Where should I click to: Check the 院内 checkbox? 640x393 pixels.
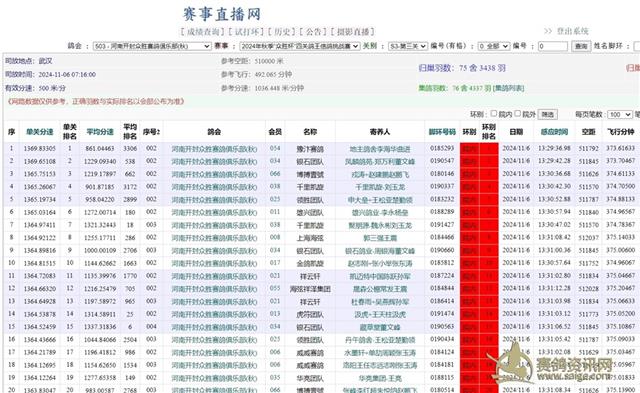pyautogui.click(x=494, y=113)
